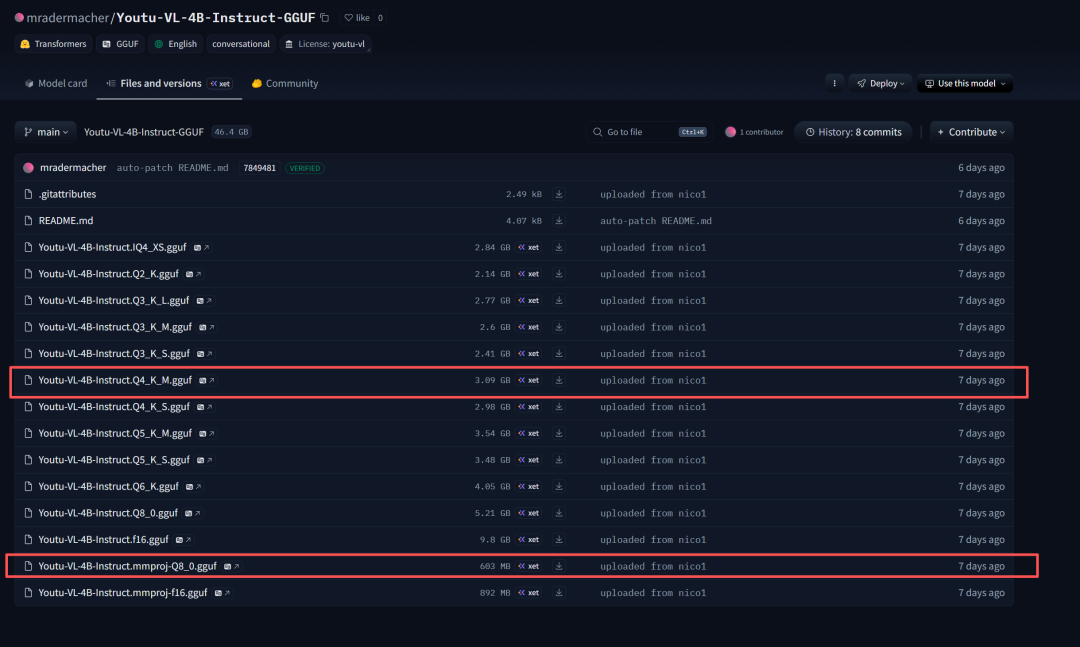
Task: Open GGUF viewer icon for Q5_K_M.gguf
Action: [x=207, y=434]
